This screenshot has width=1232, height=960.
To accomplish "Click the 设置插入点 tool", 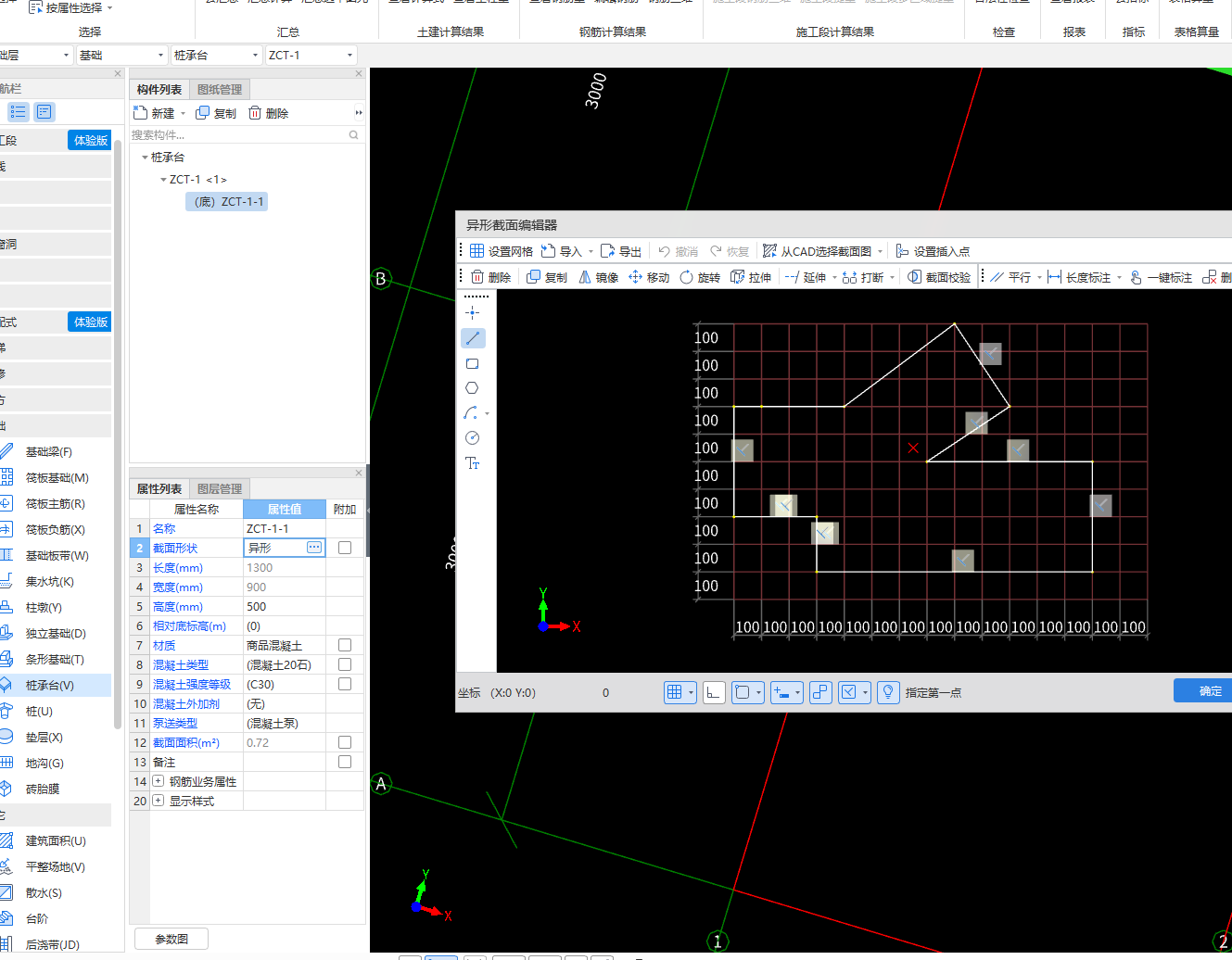I will point(933,251).
